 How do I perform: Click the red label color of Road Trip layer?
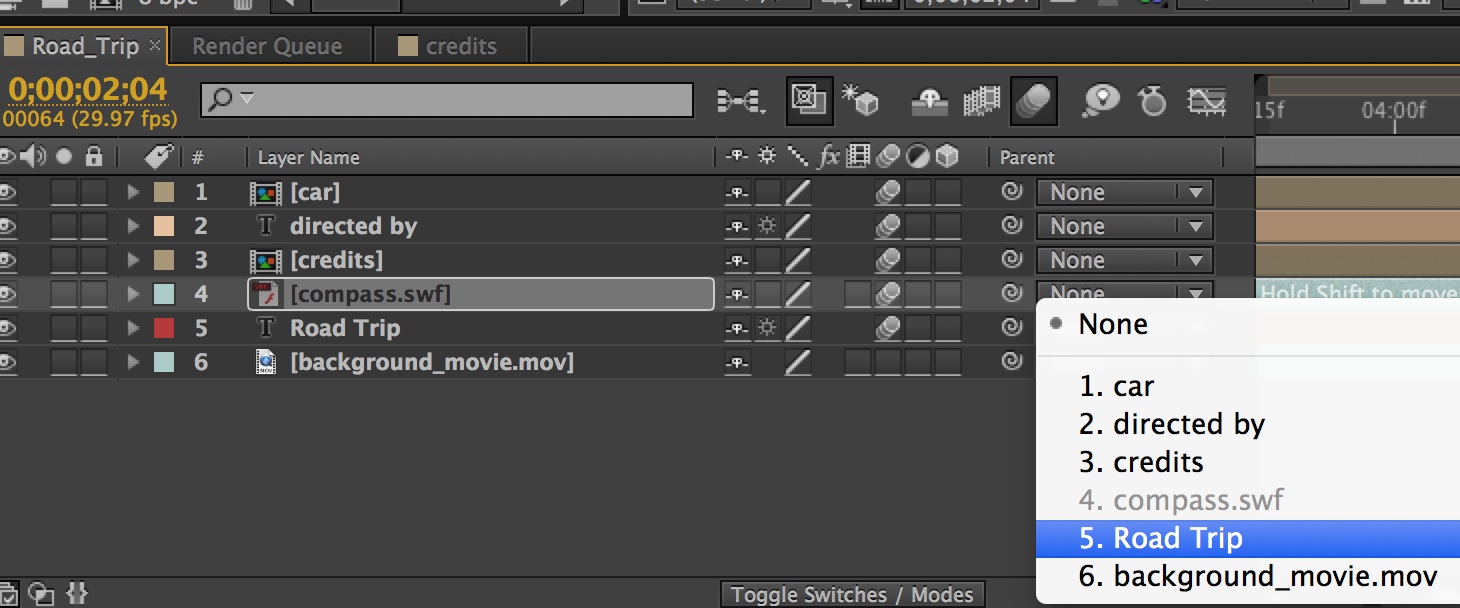pyautogui.click(x=164, y=328)
